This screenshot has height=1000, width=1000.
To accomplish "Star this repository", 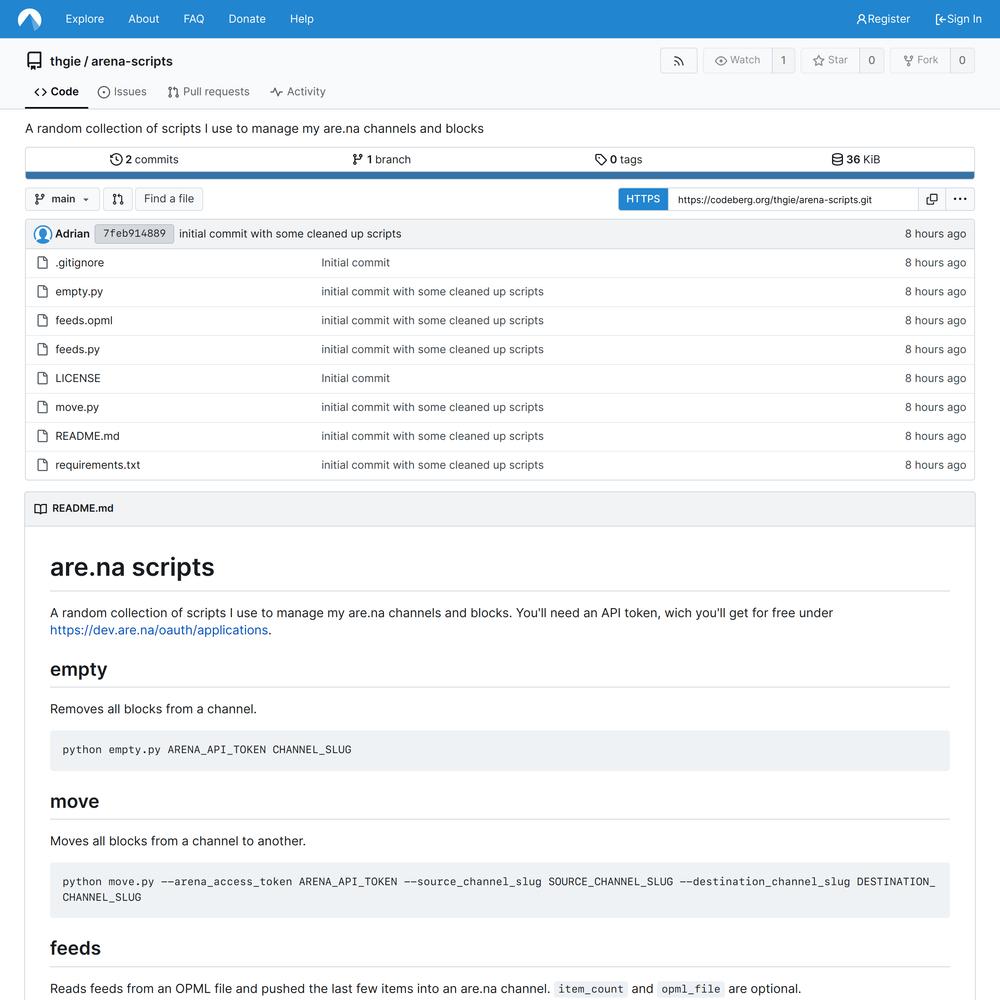I will pos(830,61).
